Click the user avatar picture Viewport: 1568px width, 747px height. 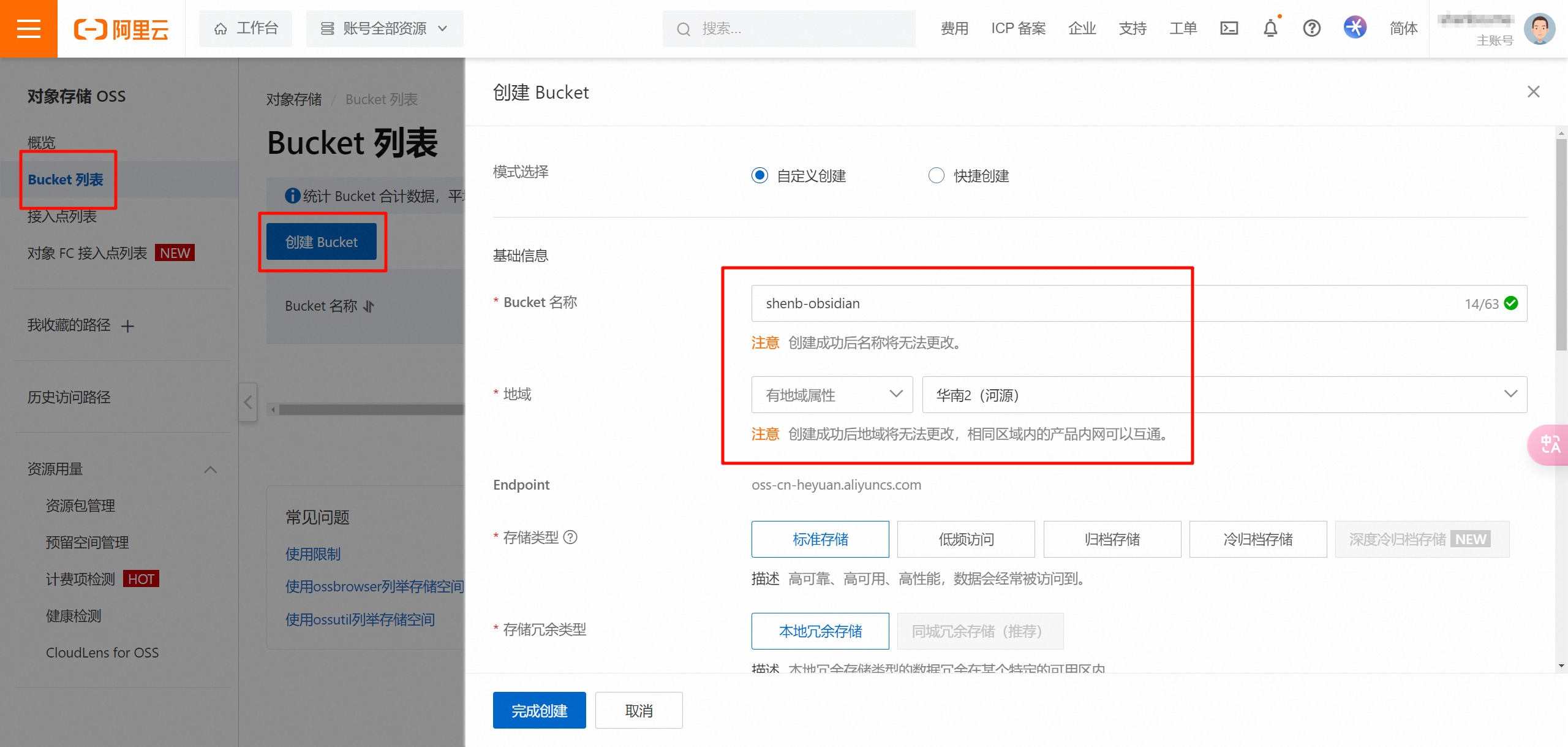click(1539, 29)
